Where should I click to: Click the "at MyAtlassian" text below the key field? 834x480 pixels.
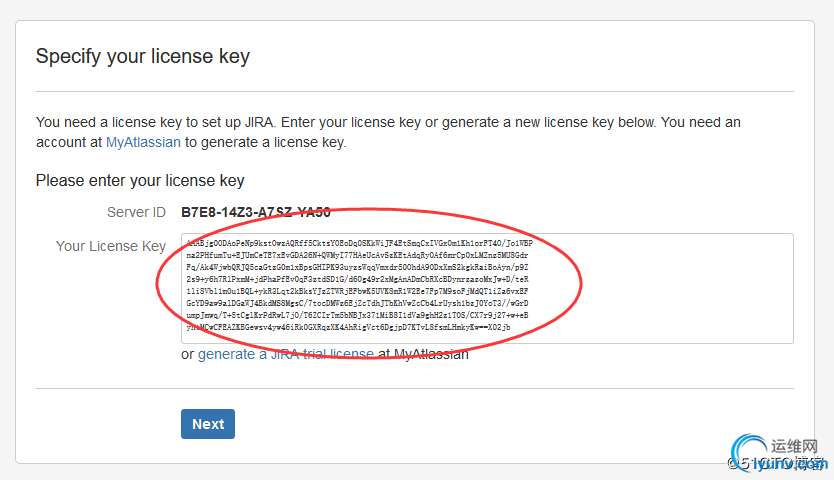[x=423, y=354]
